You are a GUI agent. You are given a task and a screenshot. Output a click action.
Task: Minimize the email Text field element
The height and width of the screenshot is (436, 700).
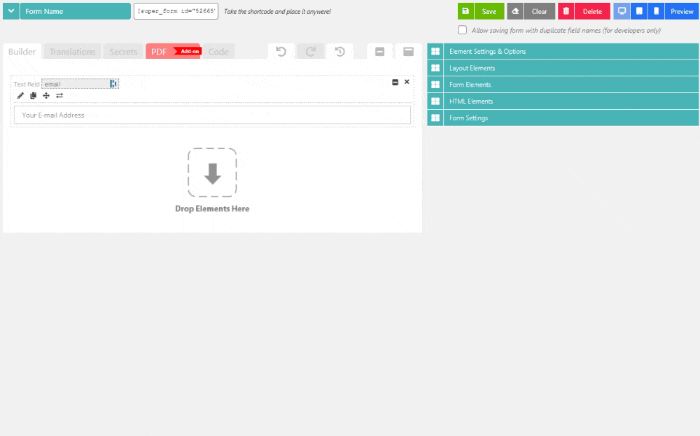tap(395, 82)
